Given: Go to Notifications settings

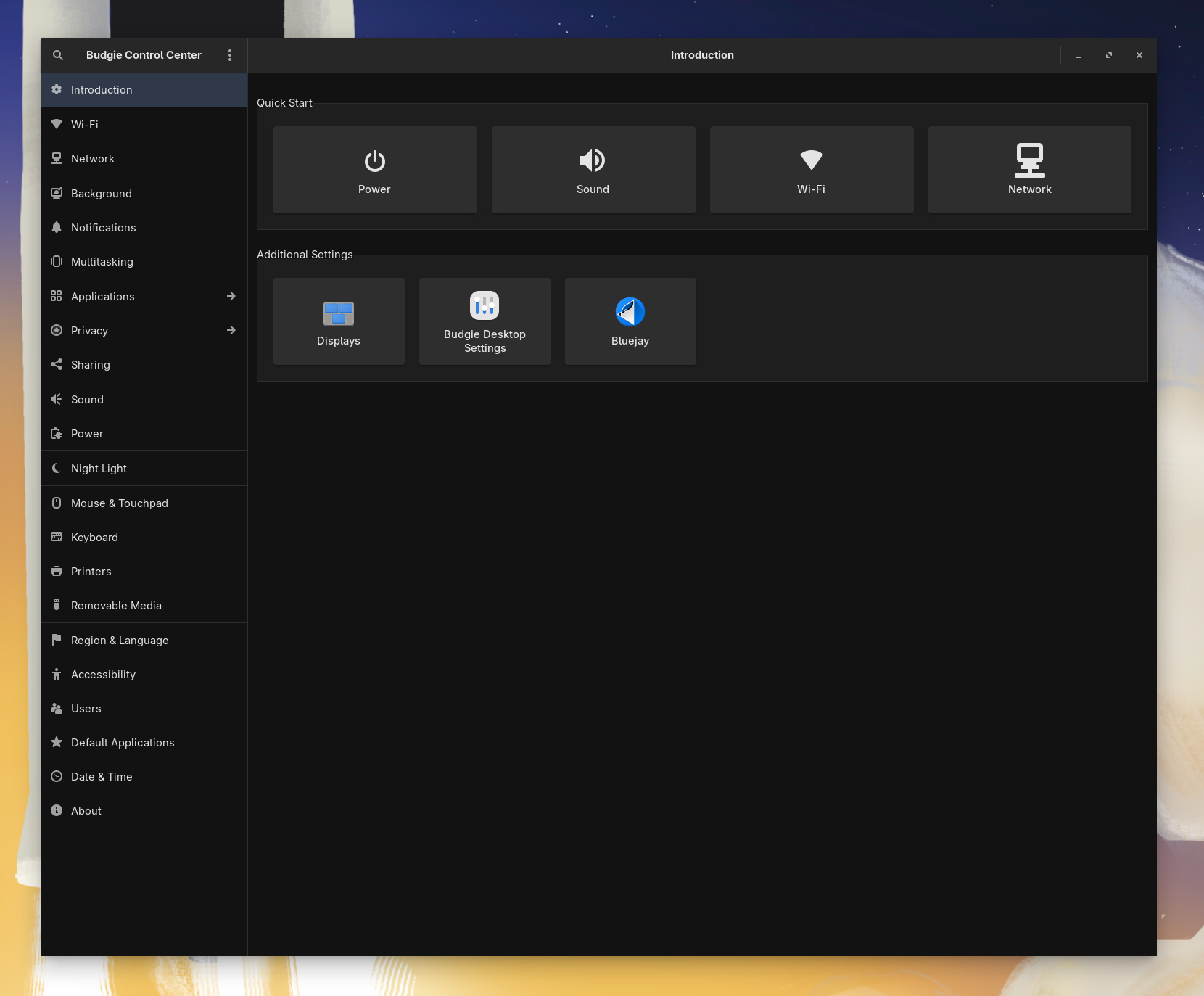Looking at the screenshot, I should pos(104,228).
